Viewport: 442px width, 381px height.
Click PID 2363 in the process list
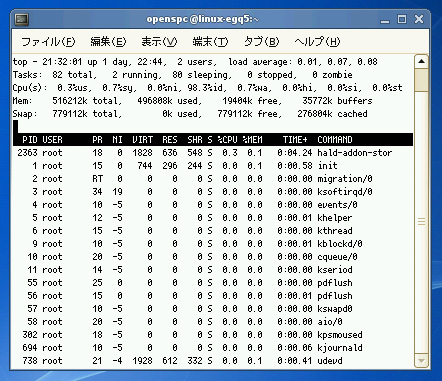point(27,153)
